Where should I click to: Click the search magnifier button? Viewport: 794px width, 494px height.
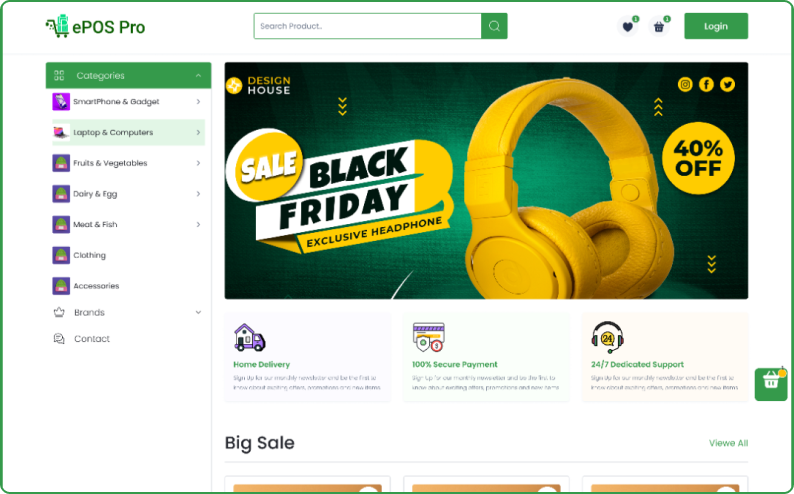(494, 26)
